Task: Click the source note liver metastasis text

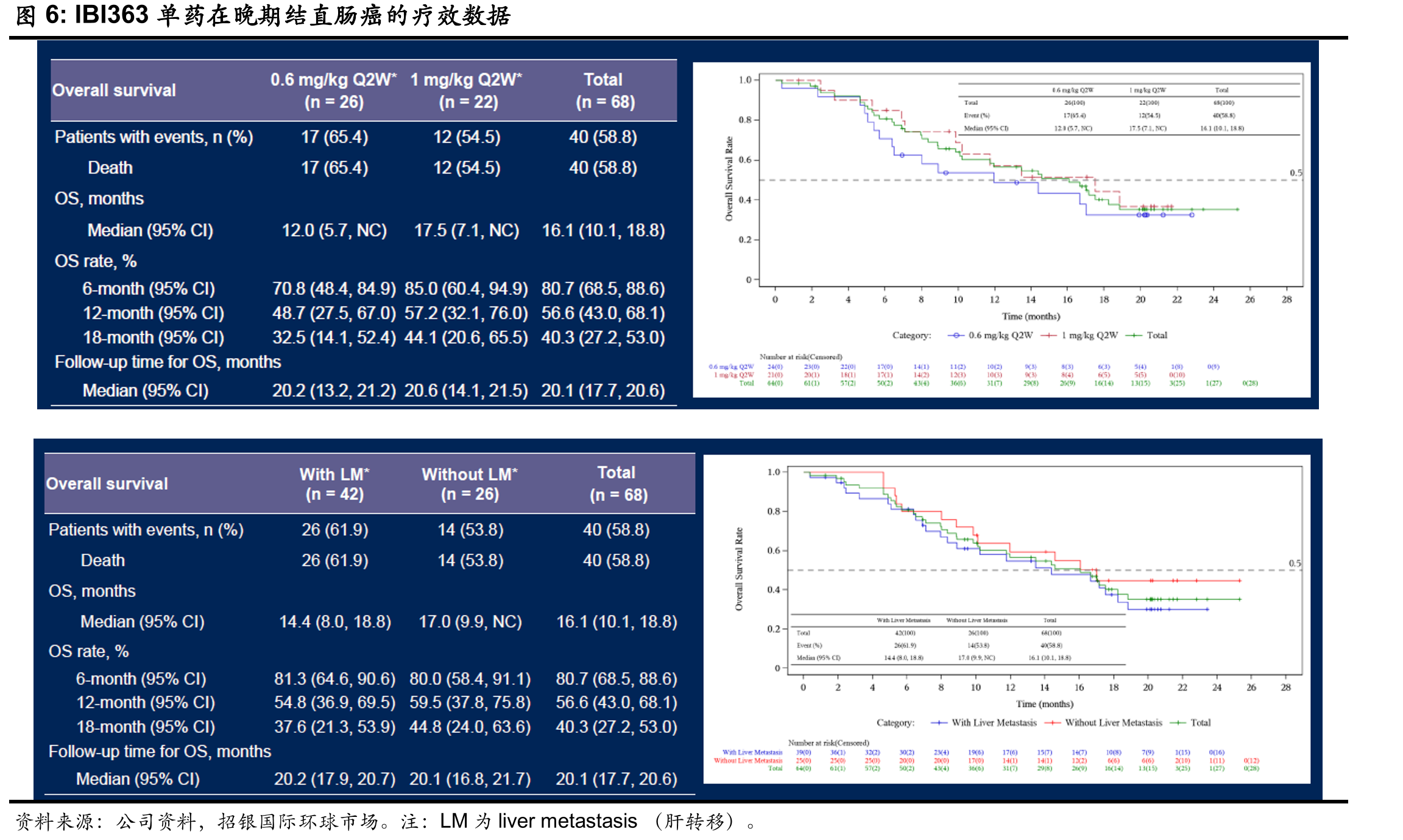Action: [568, 821]
